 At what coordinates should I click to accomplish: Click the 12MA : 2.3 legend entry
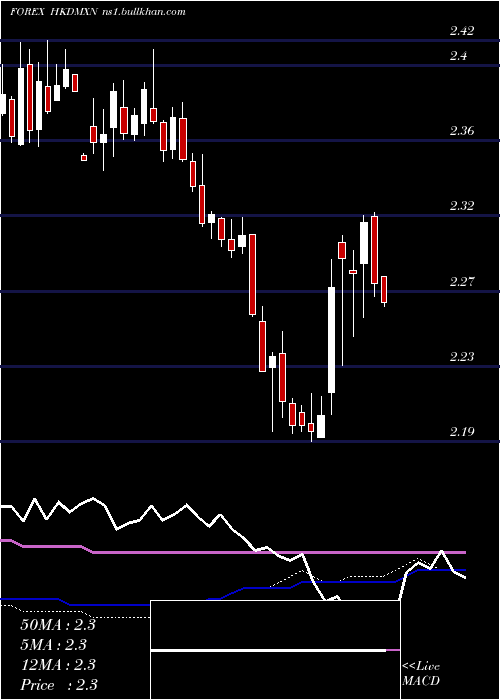click(x=58, y=665)
